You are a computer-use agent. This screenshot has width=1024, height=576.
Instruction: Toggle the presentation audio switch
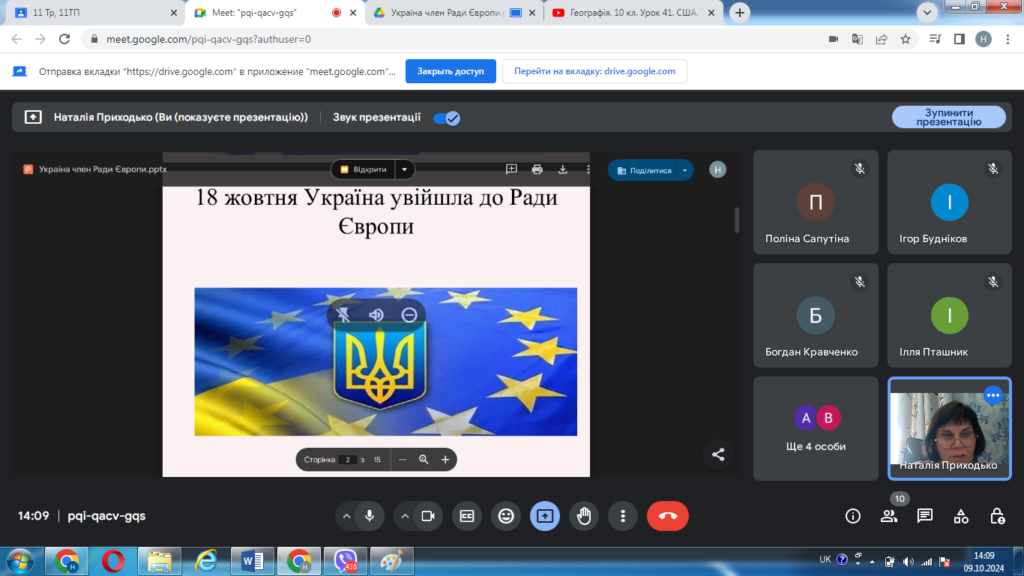[x=446, y=118]
